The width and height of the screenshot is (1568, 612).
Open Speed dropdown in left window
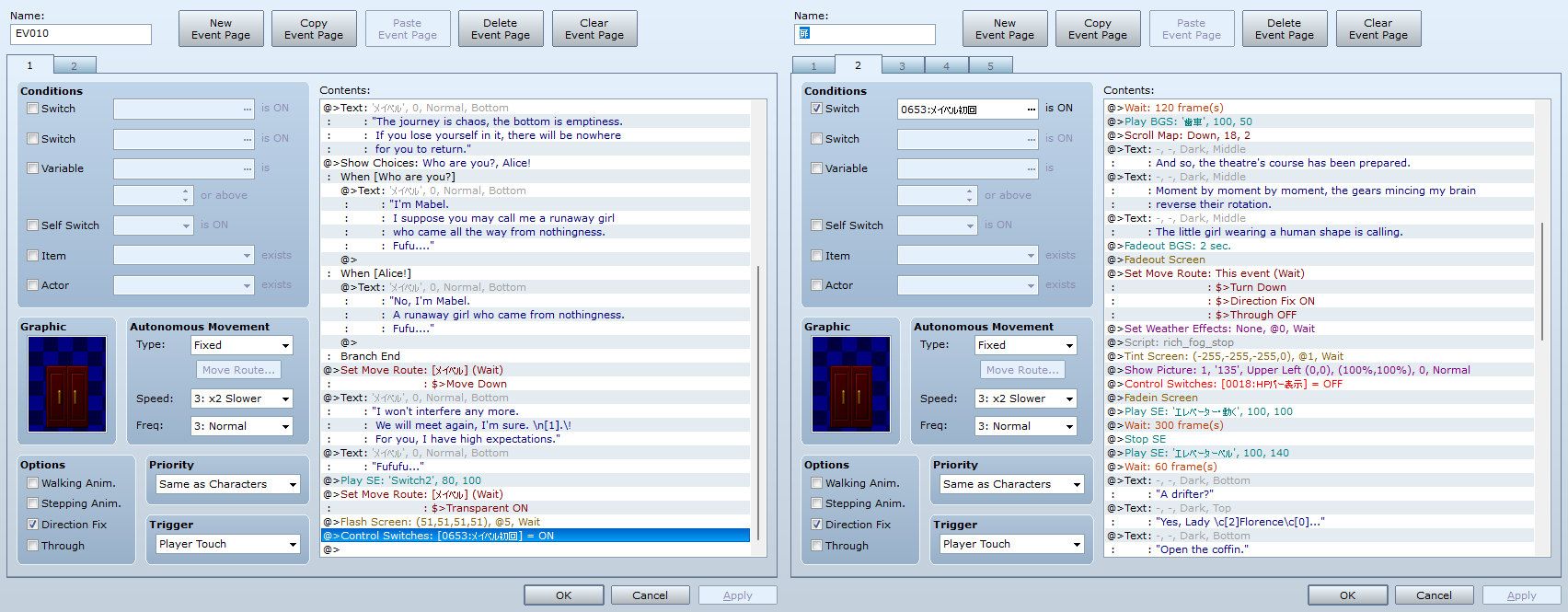(242, 398)
